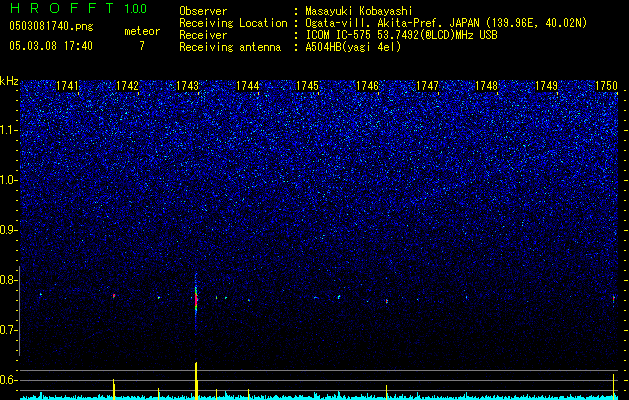Click the date stamp 05.03.08 17:40
Image resolution: width=629 pixels, height=400 pixels.
[51, 46]
